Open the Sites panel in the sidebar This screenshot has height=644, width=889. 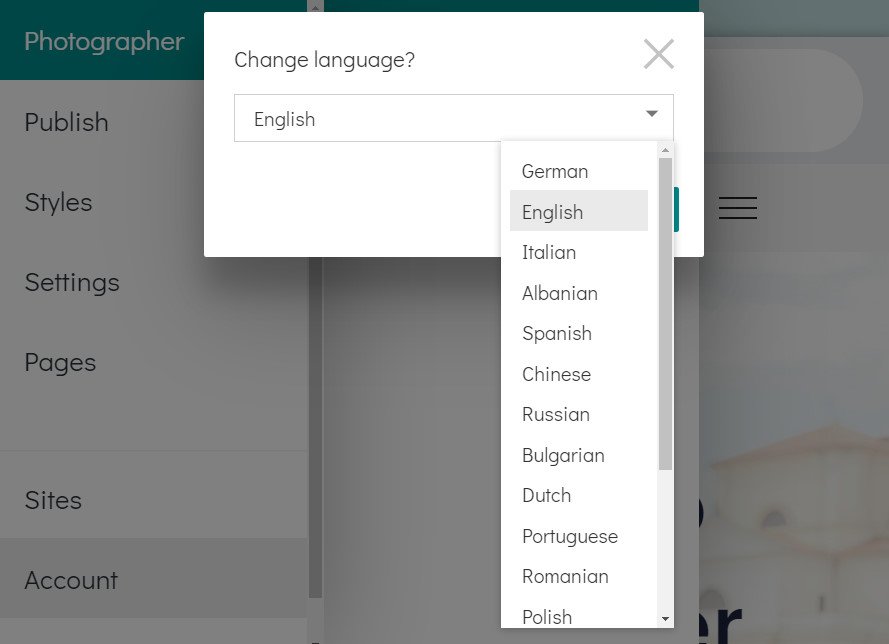tap(52, 500)
